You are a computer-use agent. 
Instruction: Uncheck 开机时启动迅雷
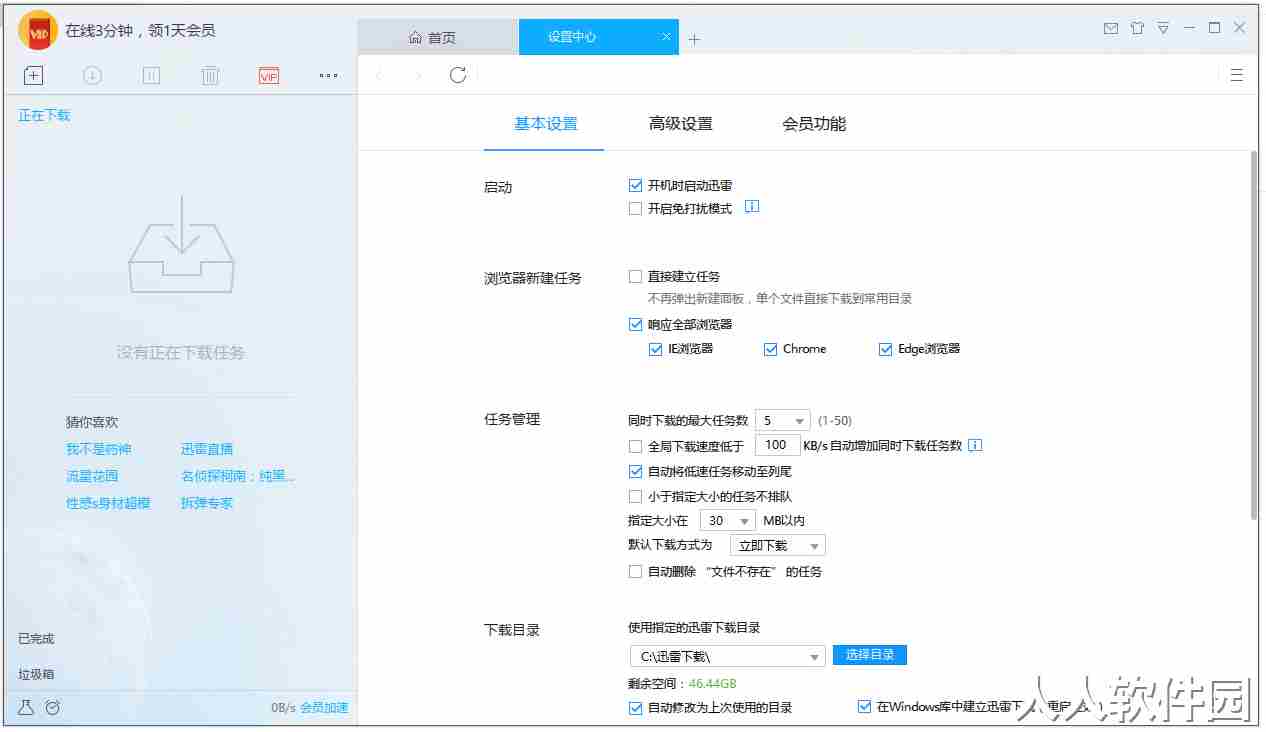click(x=635, y=185)
